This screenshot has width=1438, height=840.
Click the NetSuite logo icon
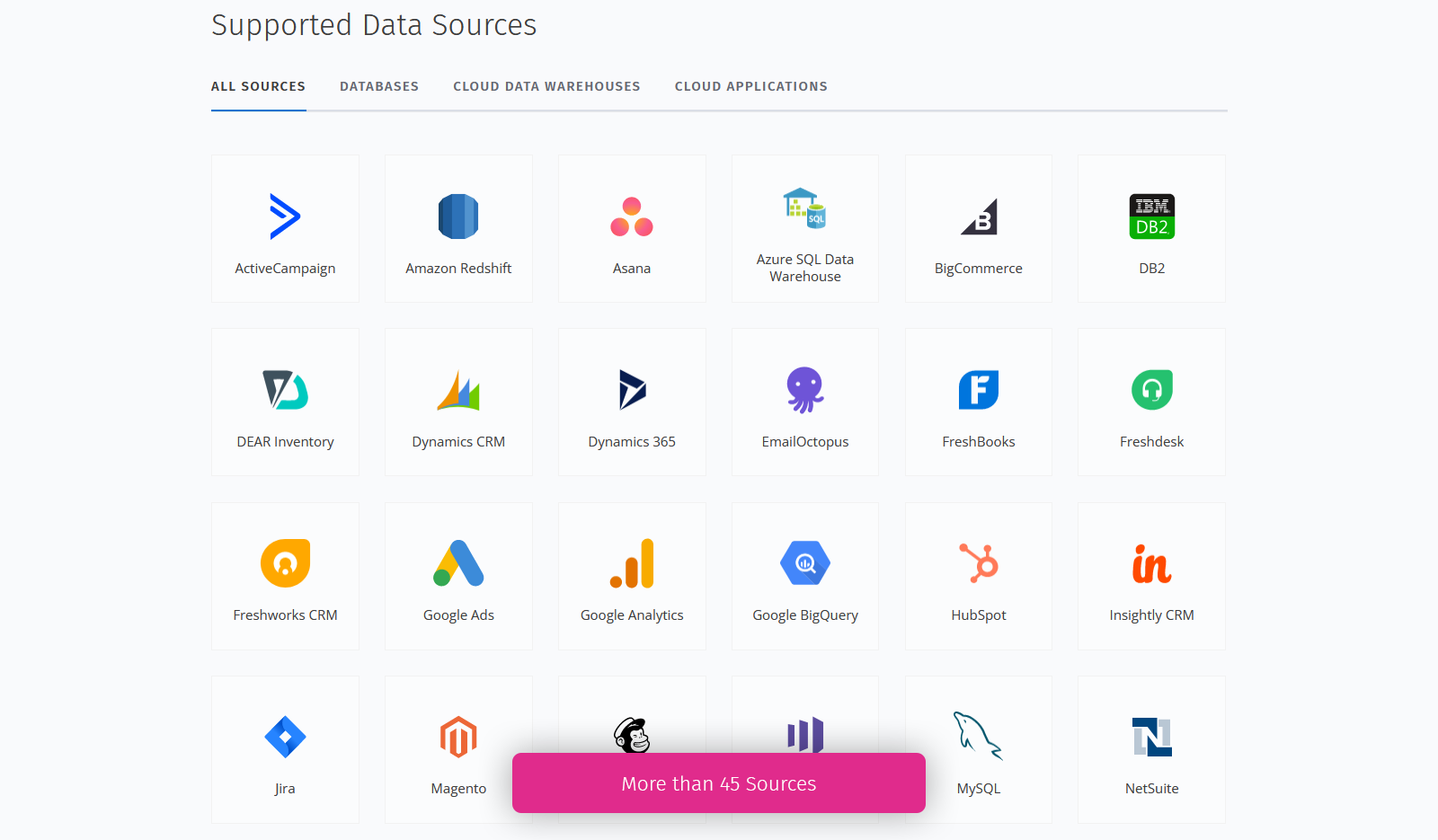click(1151, 737)
